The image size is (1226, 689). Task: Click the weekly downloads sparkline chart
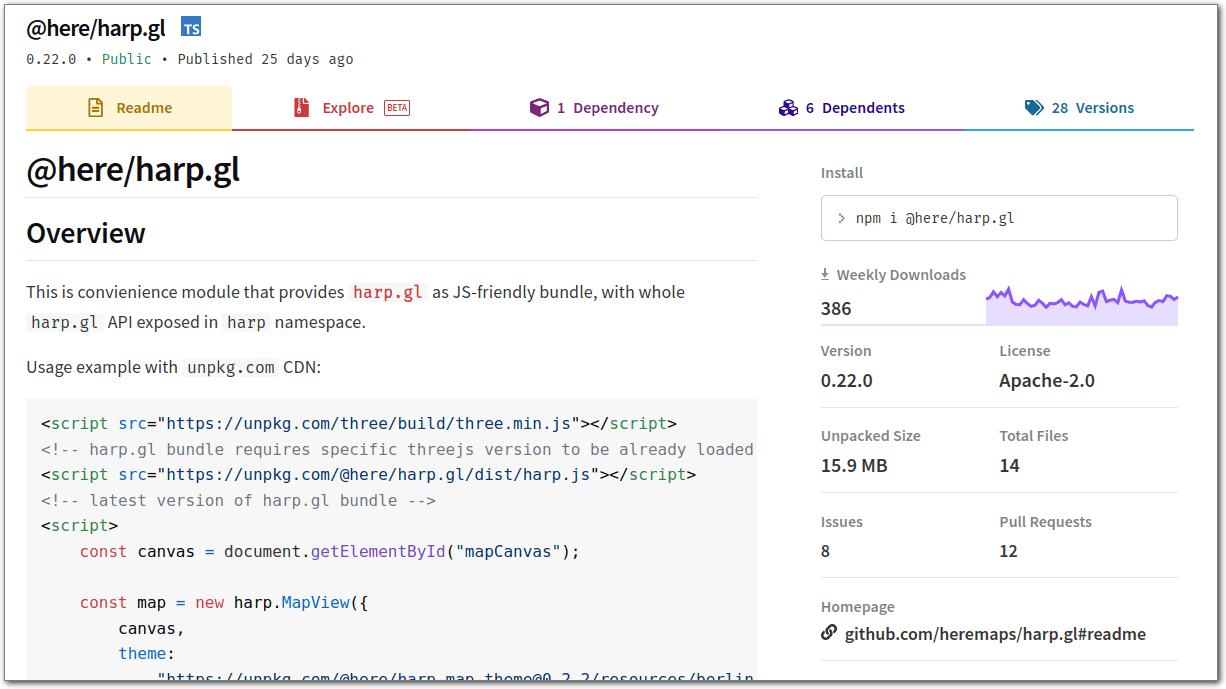tap(1082, 306)
